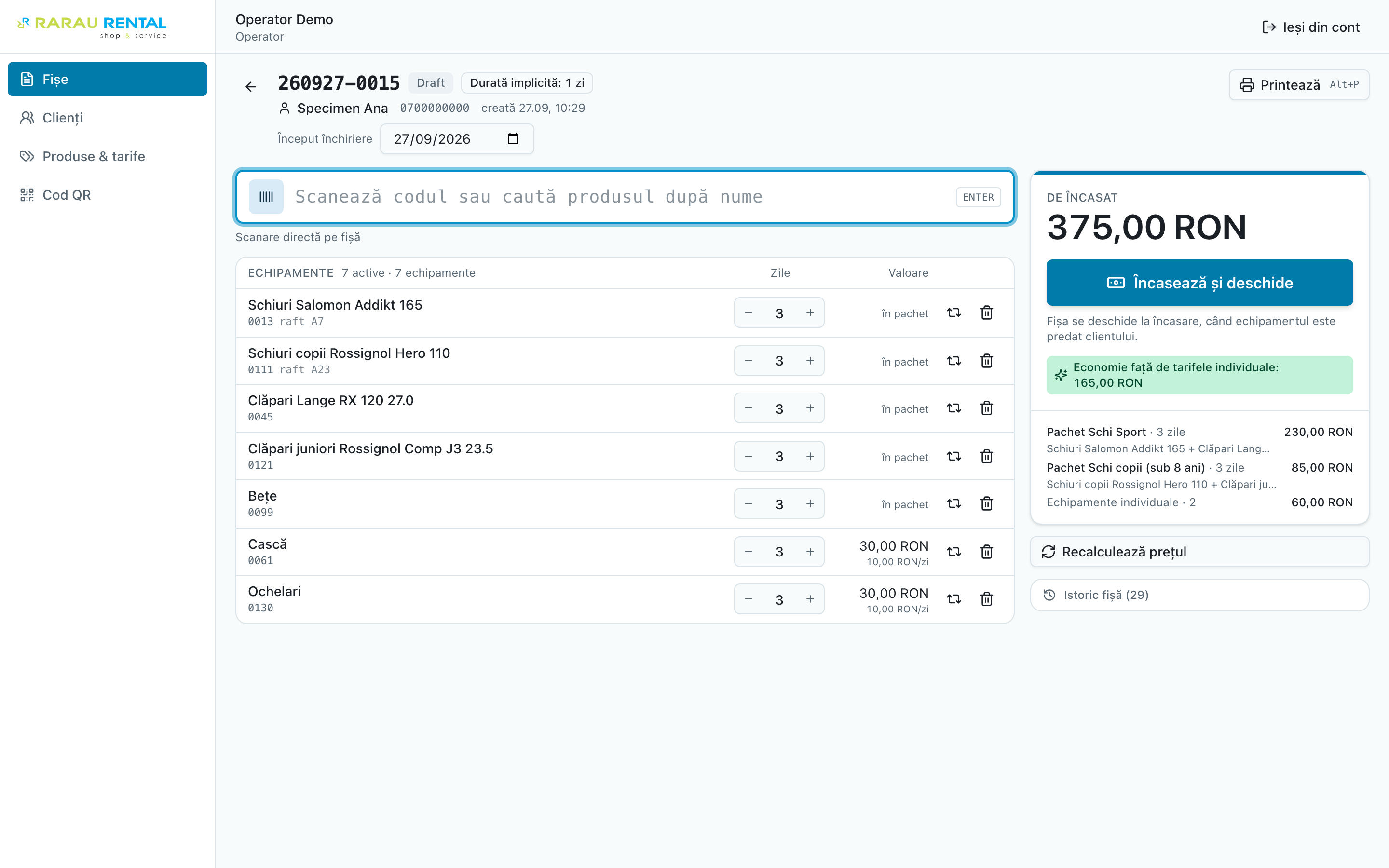1389x868 pixels.
Task: Delete Schiuri copii Rossignol Hero 110
Action: point(987,361)
